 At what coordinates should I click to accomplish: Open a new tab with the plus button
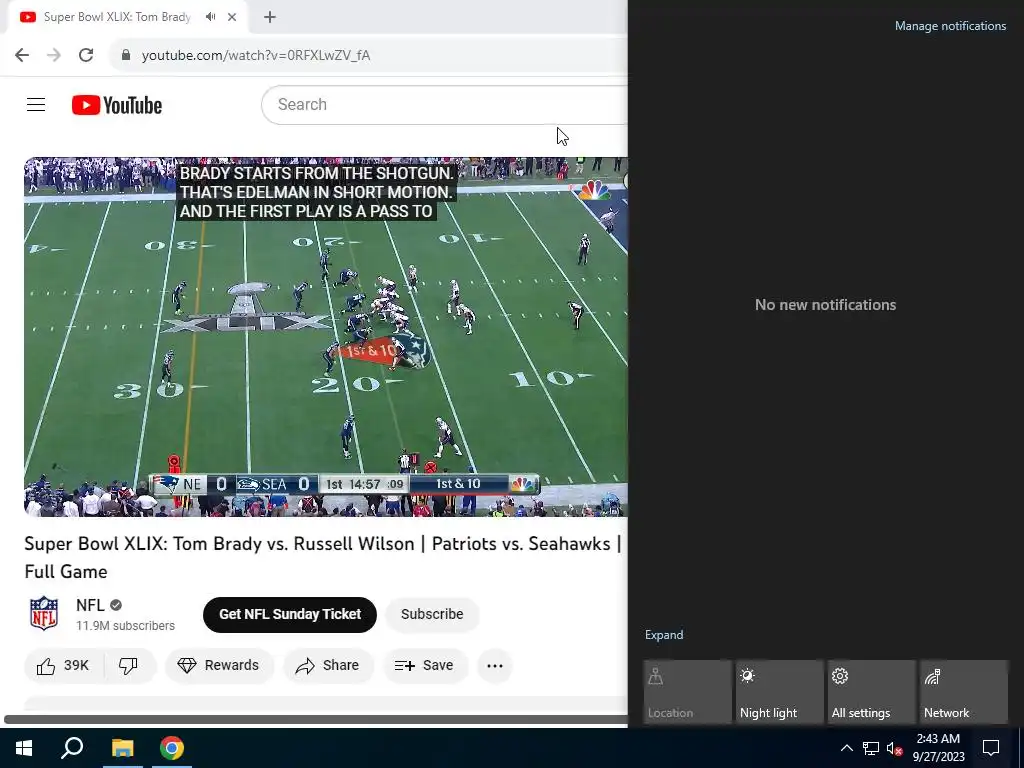point(270,17)
